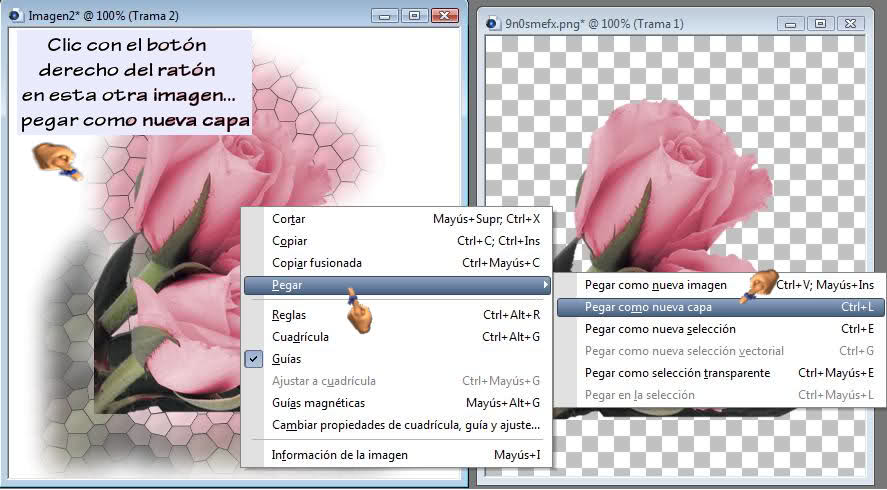The height and width of the screenshot is (490, 887).
Task: Choose Pegar como nueva imagen
Action: click(x=720, y=285)
